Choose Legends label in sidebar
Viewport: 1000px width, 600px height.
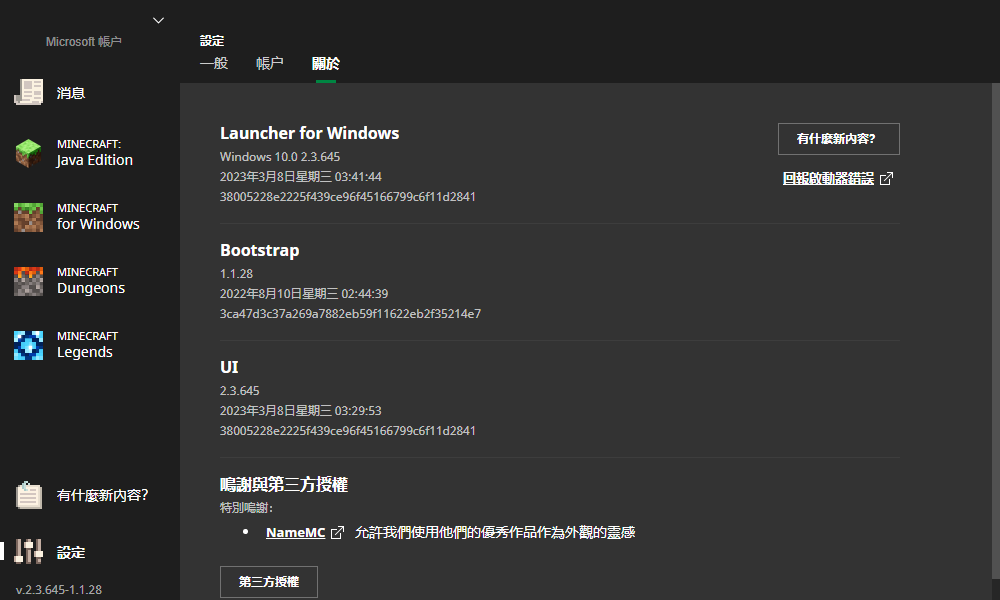point(85,352)
